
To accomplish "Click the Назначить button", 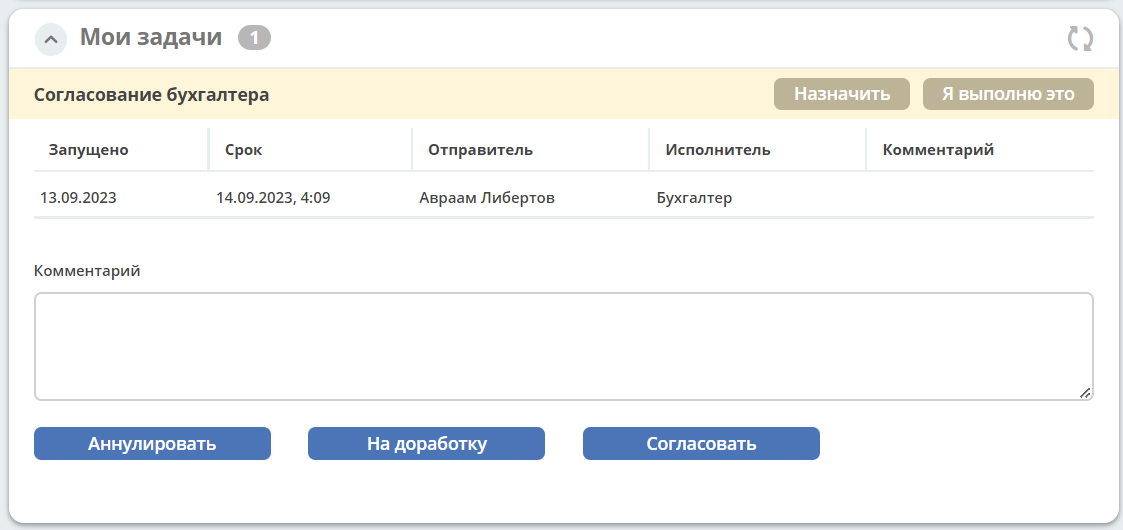I will click(x=842, y=94).
